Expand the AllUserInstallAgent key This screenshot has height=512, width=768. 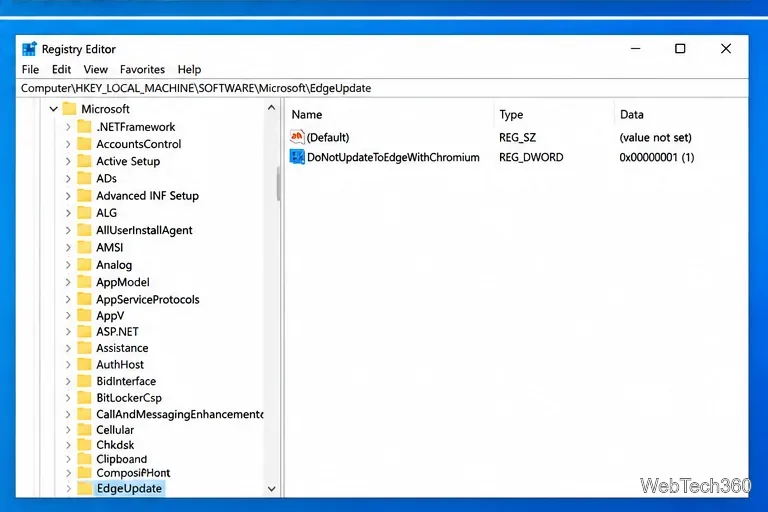click(68, 230)
